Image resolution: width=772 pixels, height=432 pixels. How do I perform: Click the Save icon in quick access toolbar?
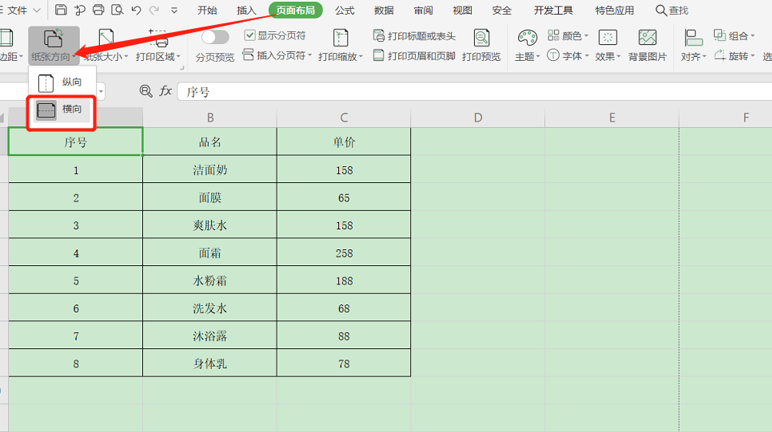(x=61, y=10)
